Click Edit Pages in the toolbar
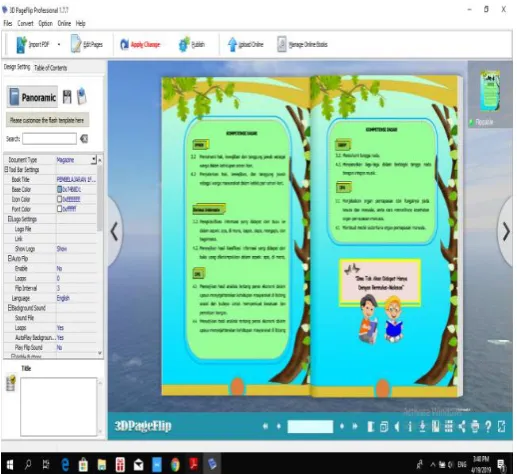 pyautogui.click(x=87, y=44)
